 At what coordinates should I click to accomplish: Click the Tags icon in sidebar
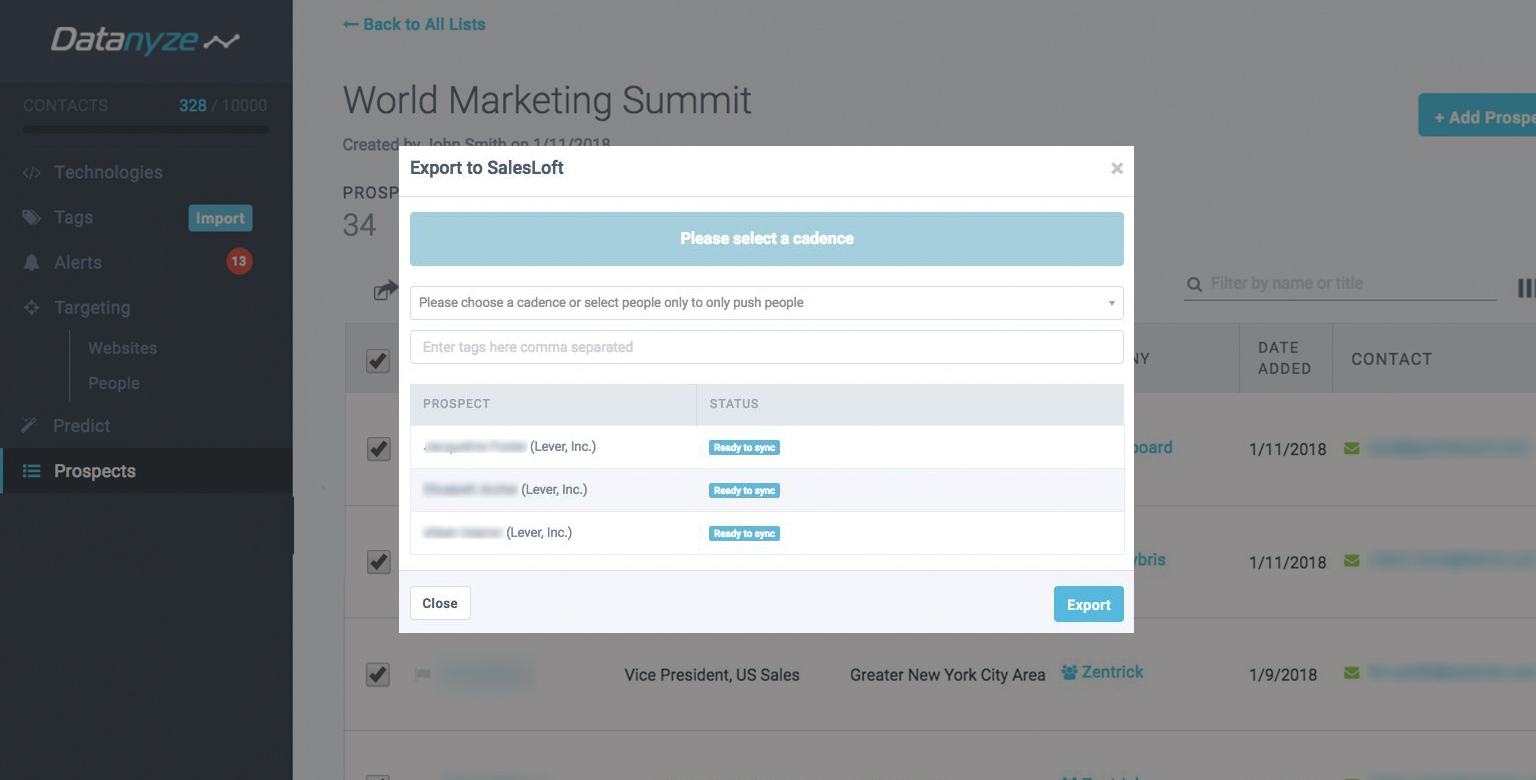pyautogui.click(x=32, y=218)
